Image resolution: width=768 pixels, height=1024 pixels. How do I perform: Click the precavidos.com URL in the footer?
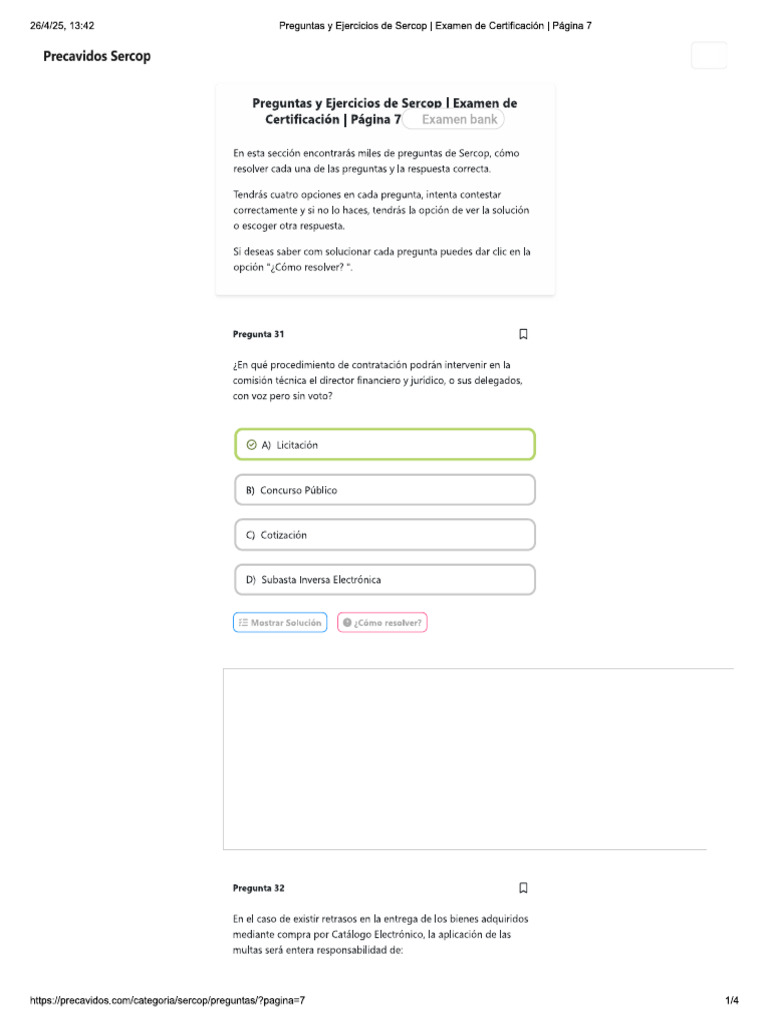(x=167, y=1000)
